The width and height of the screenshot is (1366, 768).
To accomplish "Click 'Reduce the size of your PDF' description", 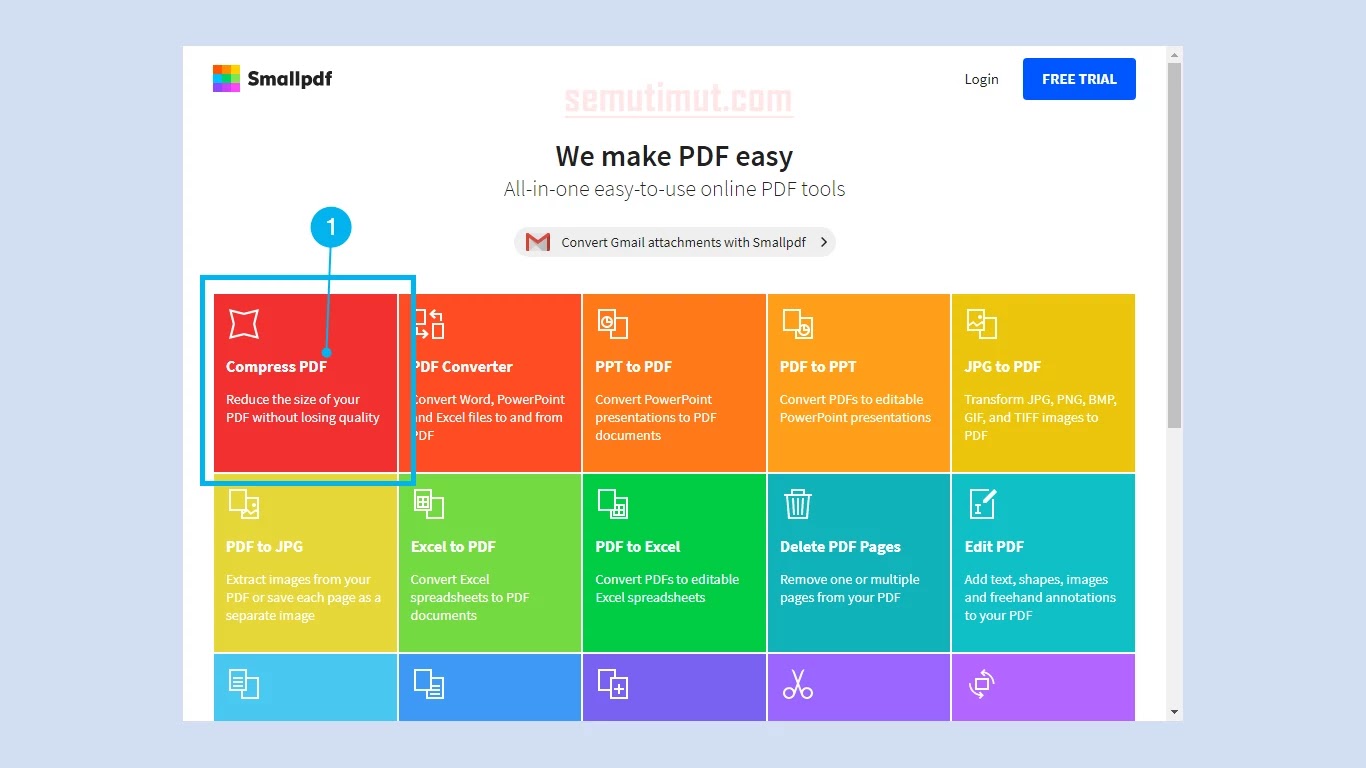I will [x=303, y=409].
